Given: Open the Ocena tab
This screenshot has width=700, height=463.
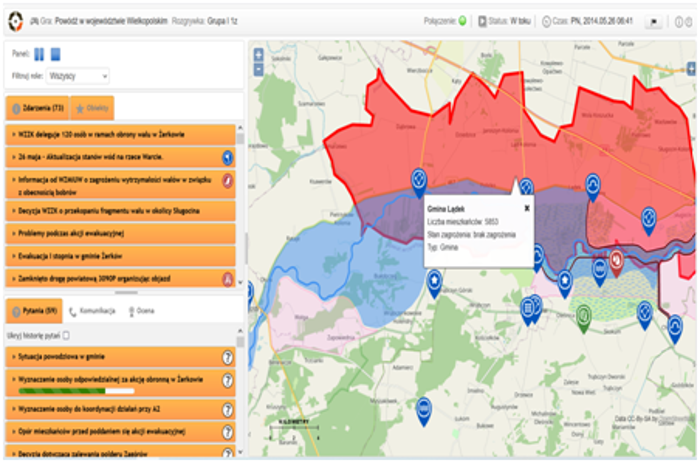Looking at the screenshot, I should 140,311.
